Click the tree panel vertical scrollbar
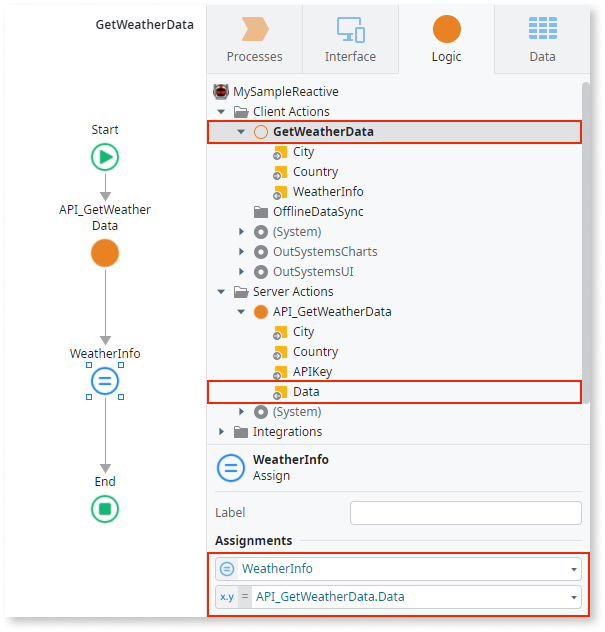The height and width of the screenshot is (632, 605). [586, 242]
